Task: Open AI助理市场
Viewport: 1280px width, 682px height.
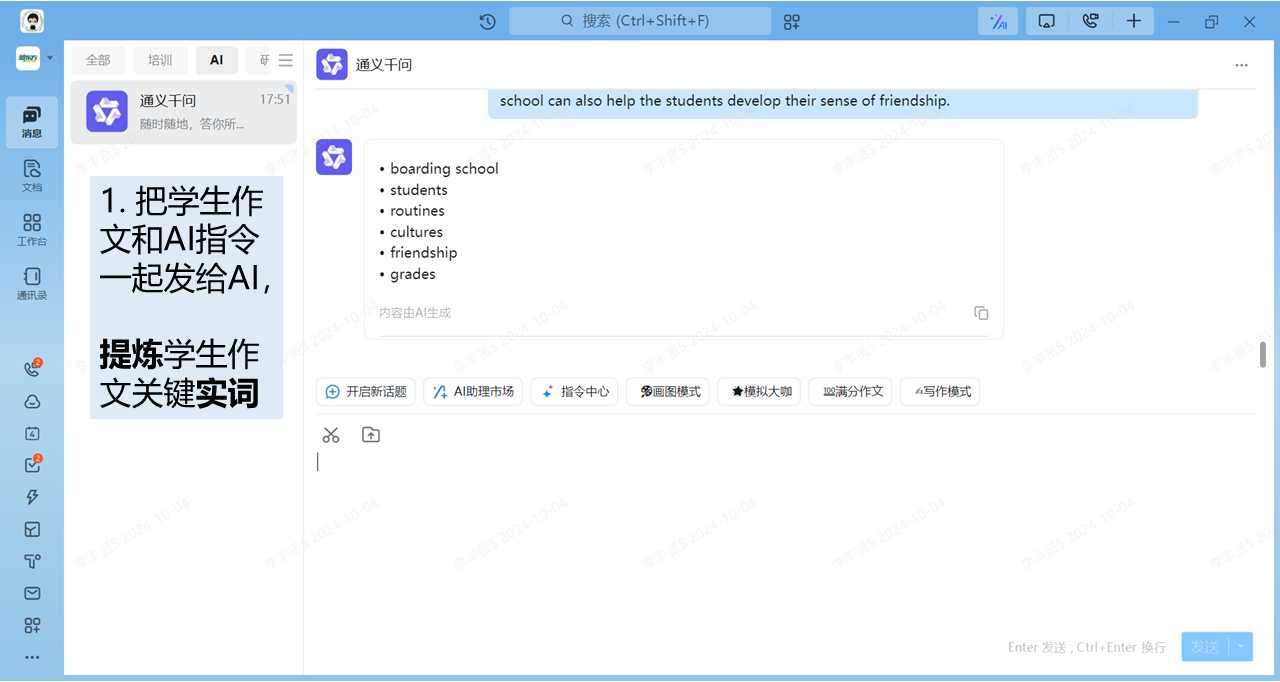Action: tap(473, 392)
